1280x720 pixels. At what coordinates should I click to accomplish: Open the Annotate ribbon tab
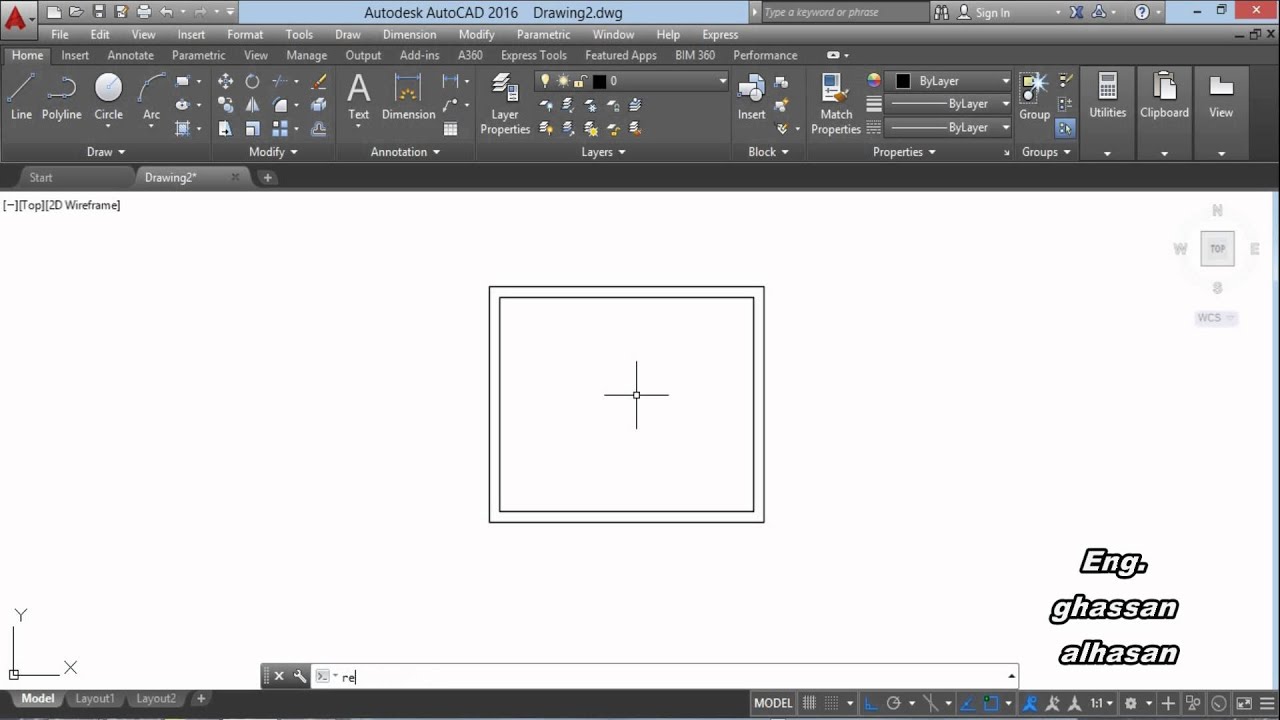tap(131, 55)
